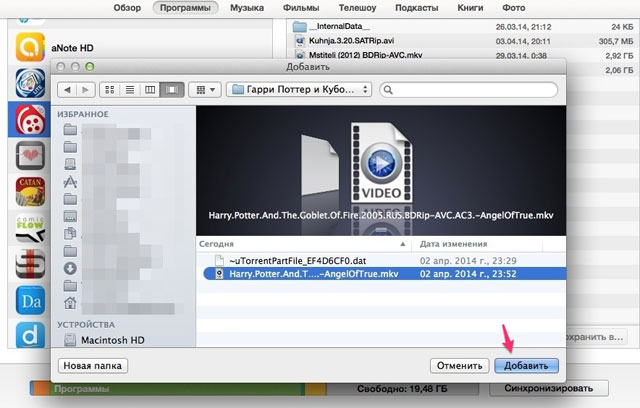Select Kuhnja.3.20.SATRip.avi in iTunes file list
Viewport: 640px width, 408px height.
[x=463, y=41]
